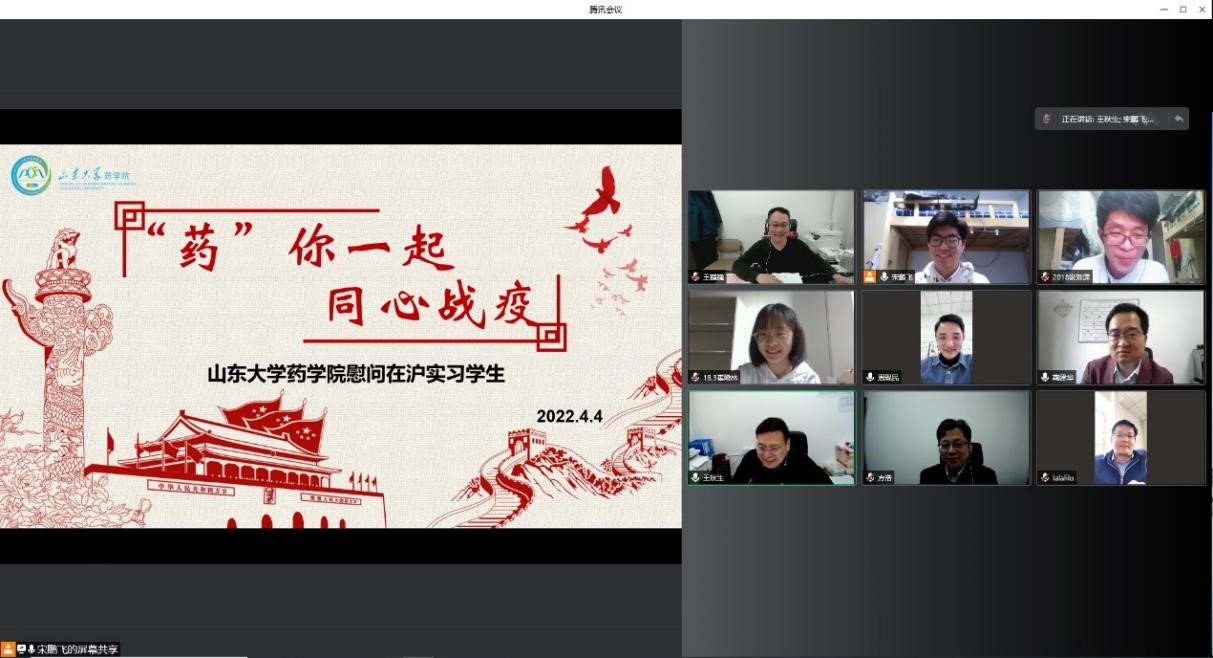Viewport: 1213px width, 658px height.
Task: Click the microphone icon on 宋鹏飞's video tile
Action: 884,277
